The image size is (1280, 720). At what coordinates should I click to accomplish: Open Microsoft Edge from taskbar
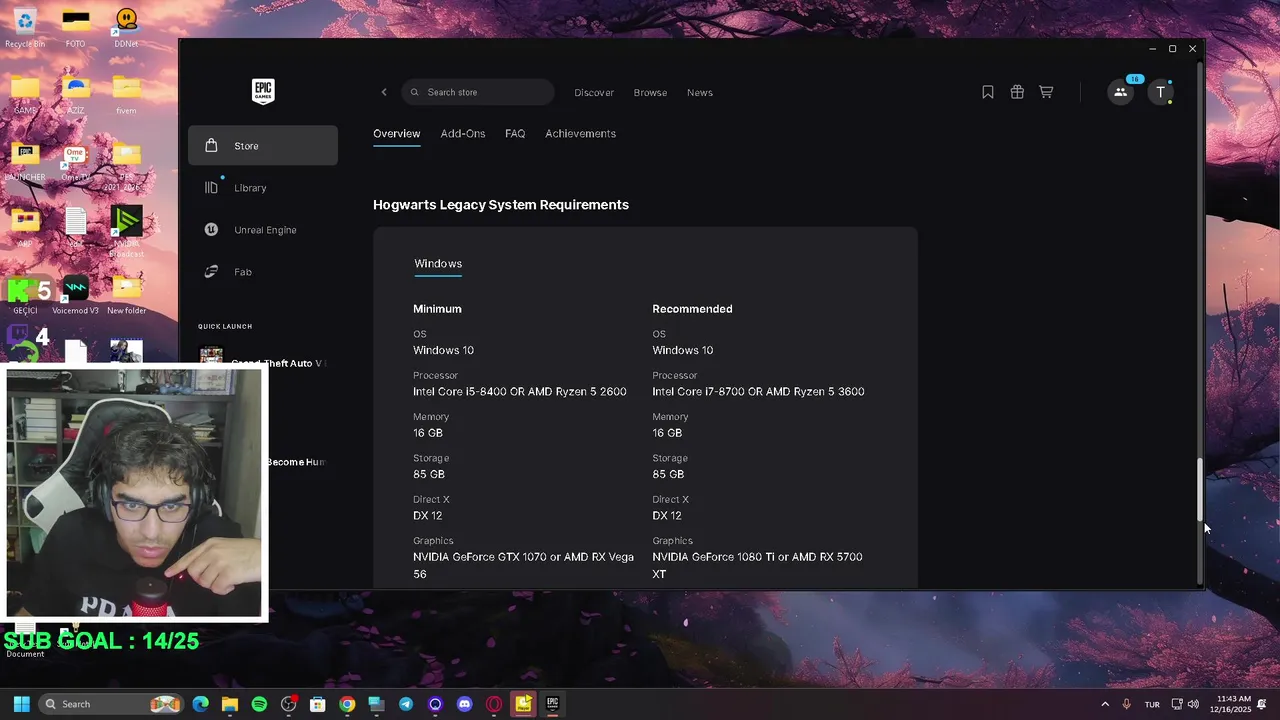[200, 704]
